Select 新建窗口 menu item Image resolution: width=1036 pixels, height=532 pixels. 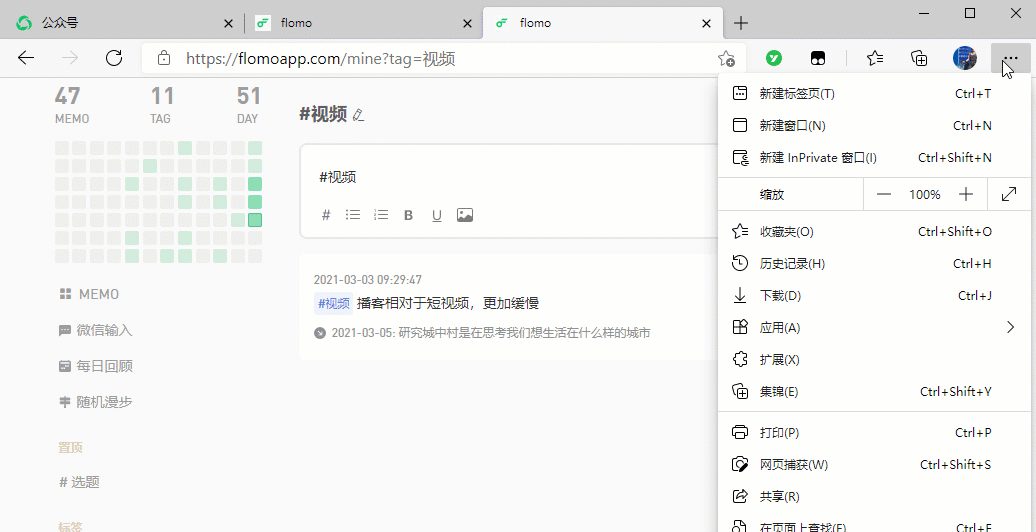(873, 126)
